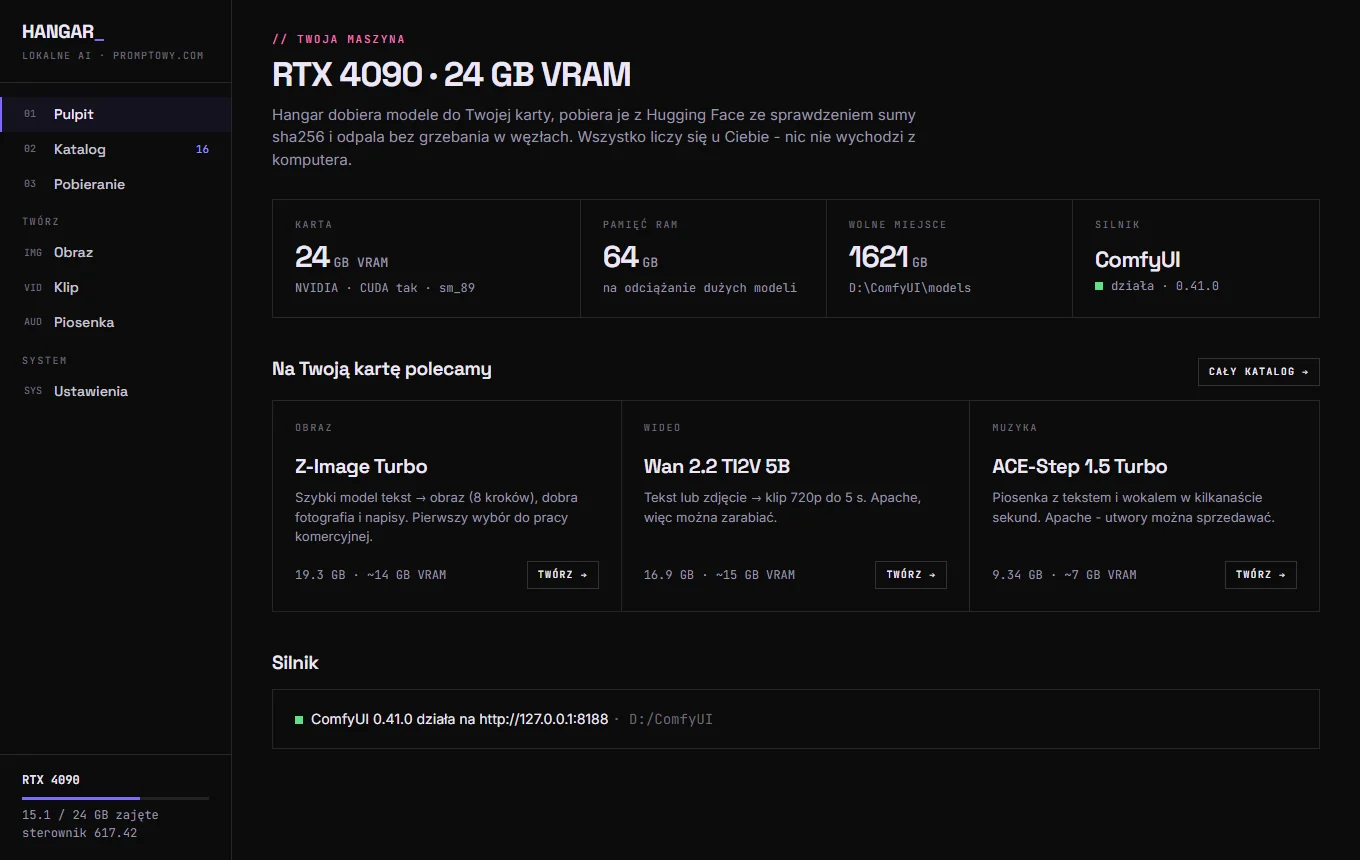The width and height of the screenshot is (1360, 860).
Task: Click the VRAM usage progress bar
Action: pyautogui.click(x=115, y=798)
